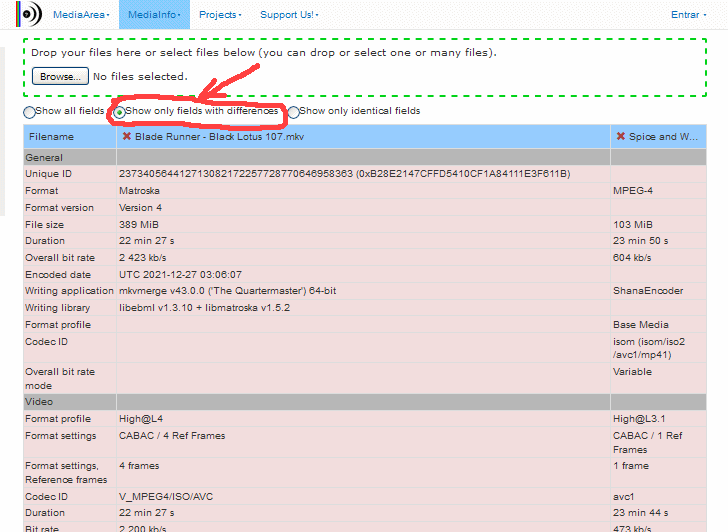
Task: Click the 103 MiB file size value
Action: point(633,225)
